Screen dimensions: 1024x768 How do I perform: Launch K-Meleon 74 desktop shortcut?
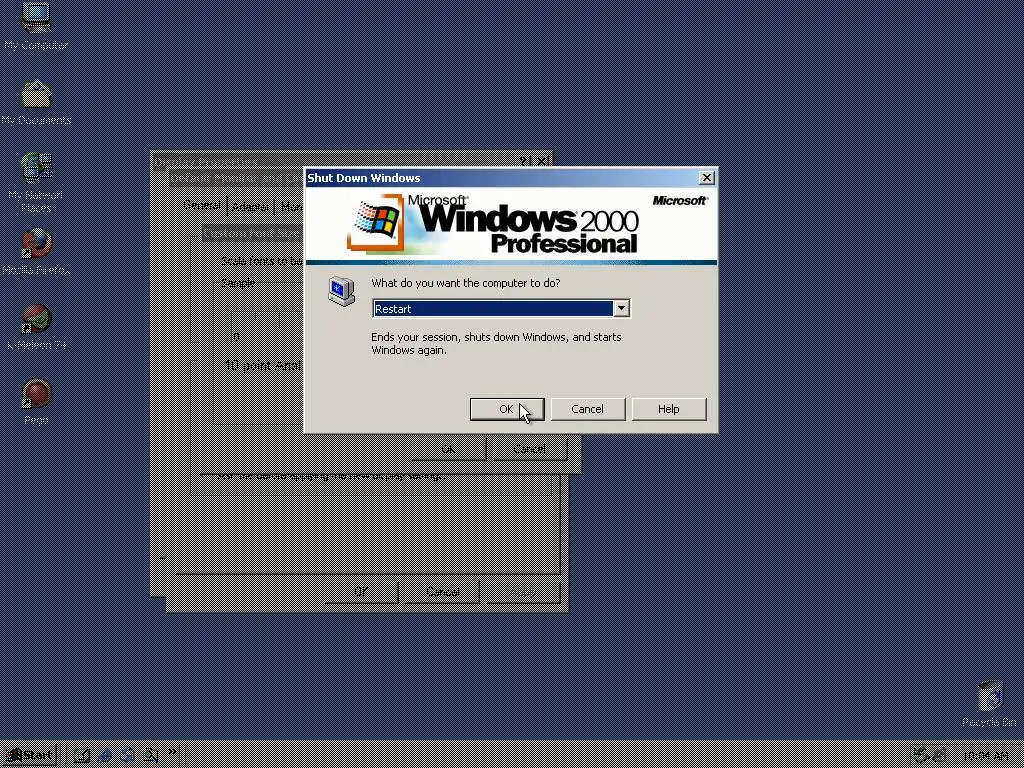[x=36, y=327]
